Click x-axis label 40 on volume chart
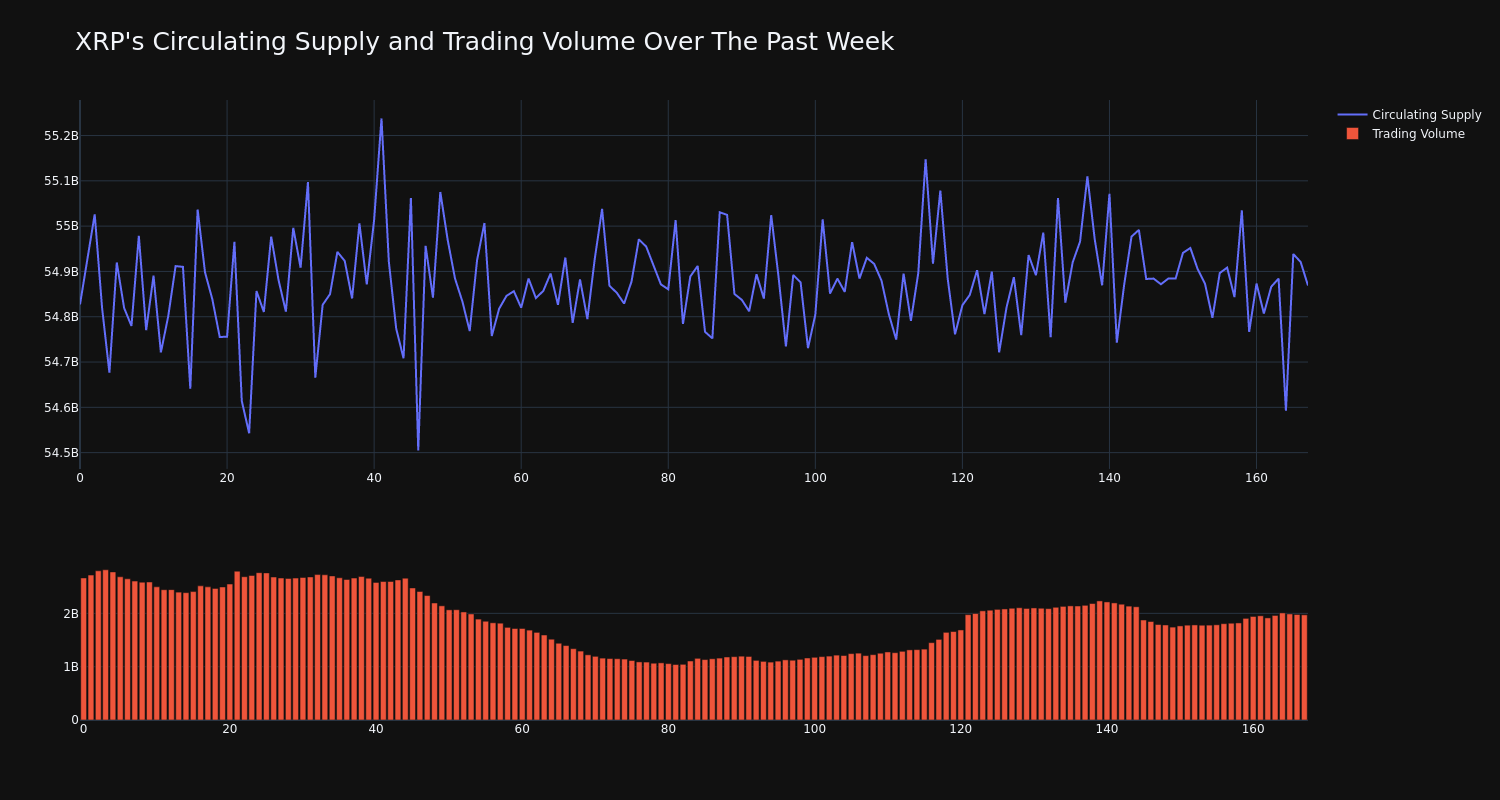The width and height of the screenshot is (1500, 800). [x=376, y=729]
